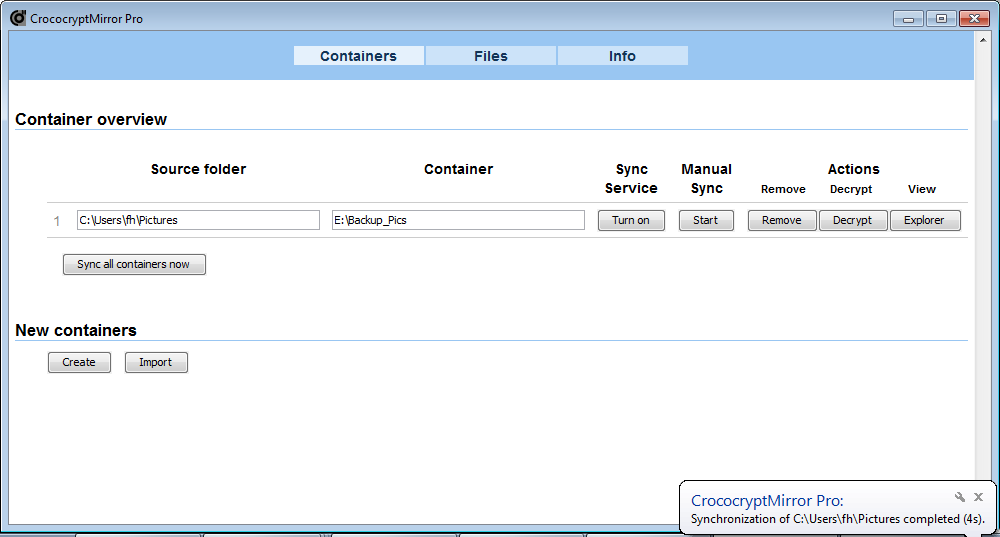This screenshot has height=537, width=1000.
Task: Click CrococryptMirror Pro notification title
Action: [767, 501]
